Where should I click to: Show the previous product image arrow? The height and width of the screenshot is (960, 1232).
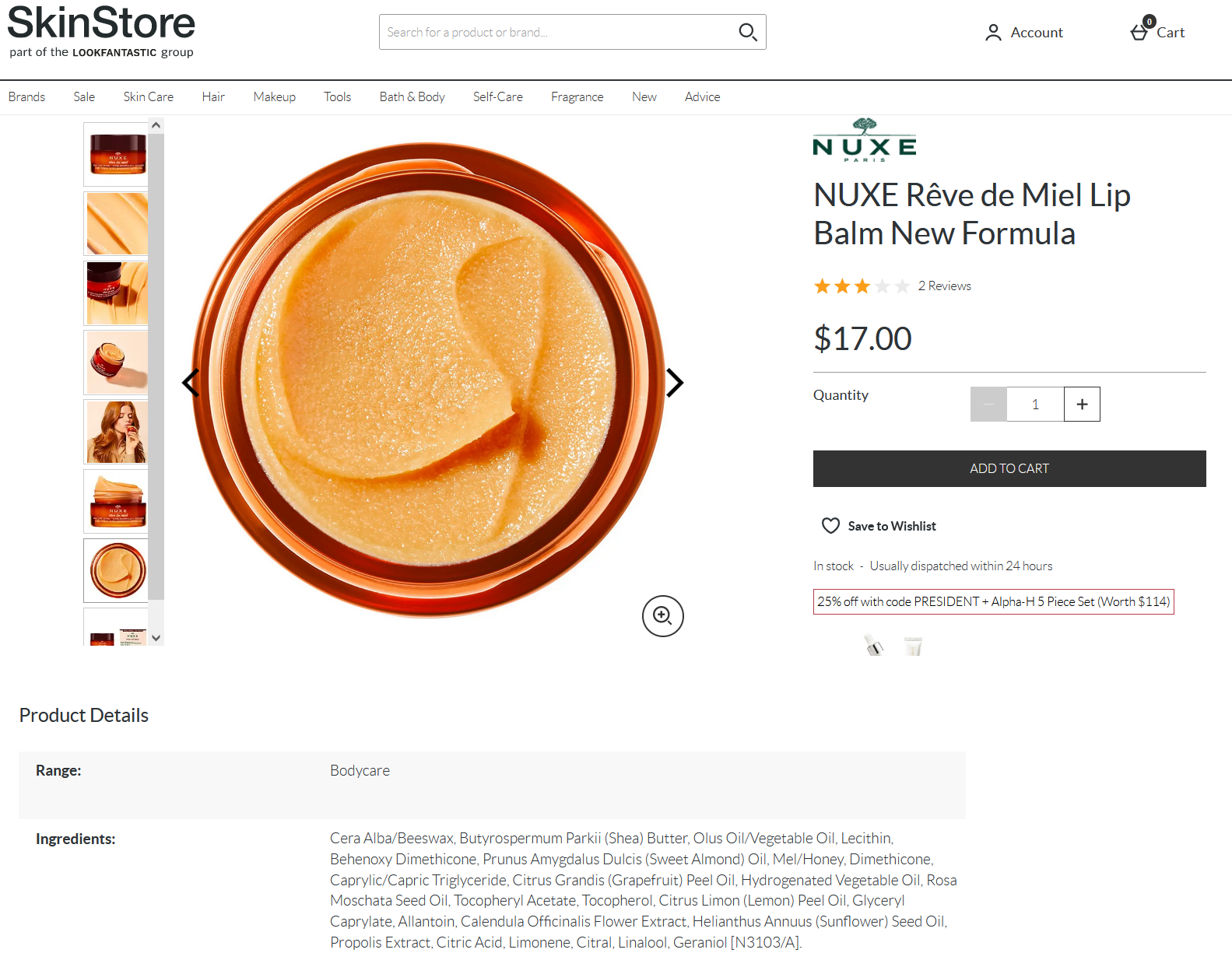[x=191, y=382]
